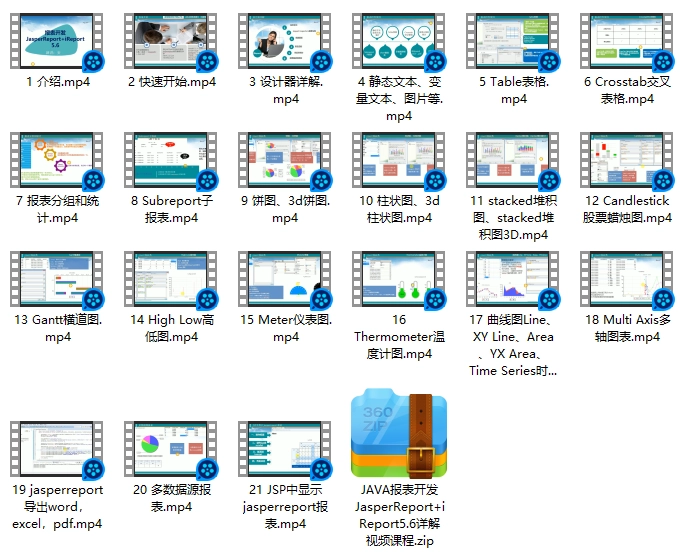Click the 20 多数据源报表.mp4 video icon
687x553 pixels.
click(x=171, y=449)
